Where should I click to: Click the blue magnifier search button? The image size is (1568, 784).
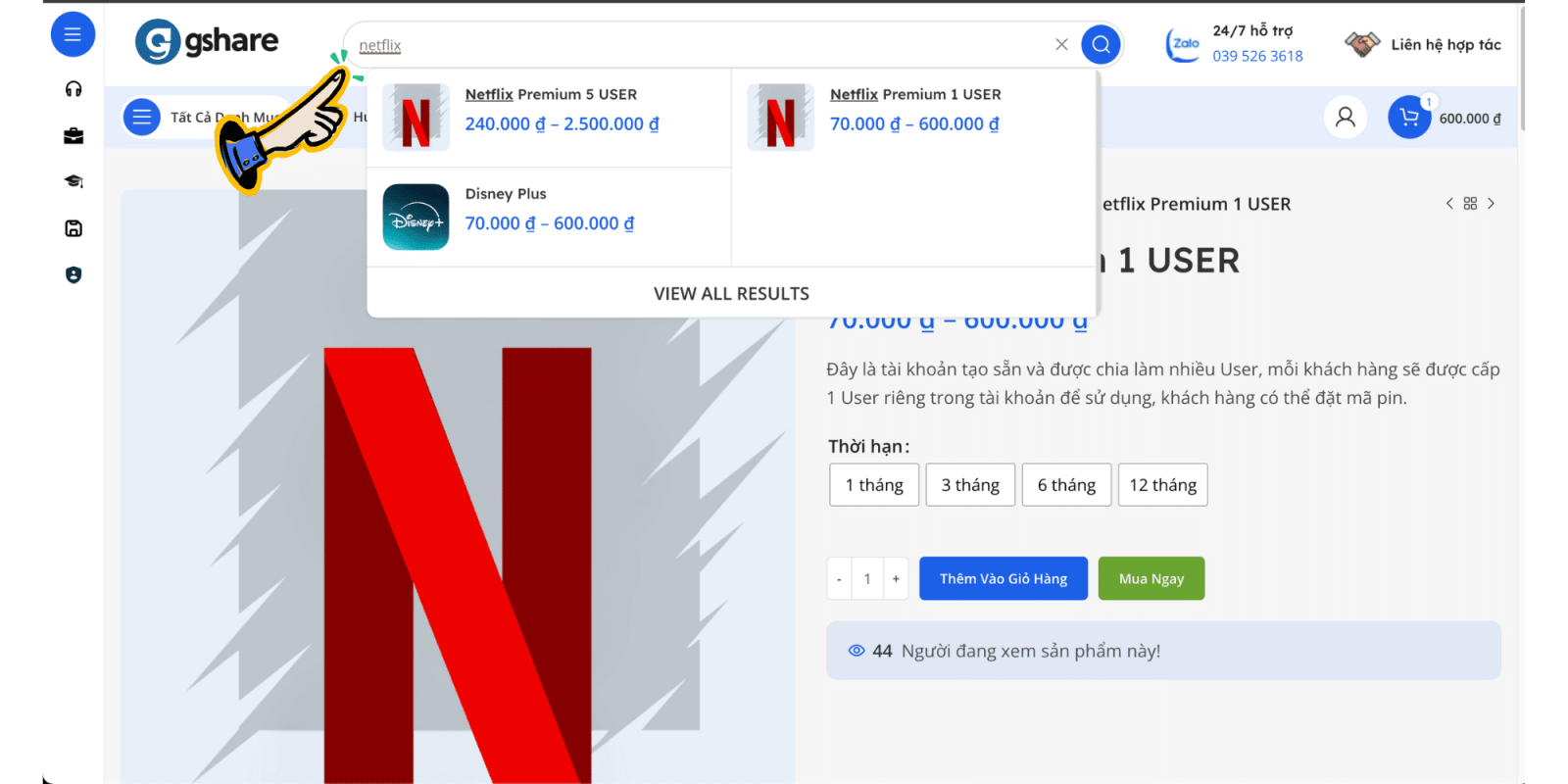[1101, 44]
